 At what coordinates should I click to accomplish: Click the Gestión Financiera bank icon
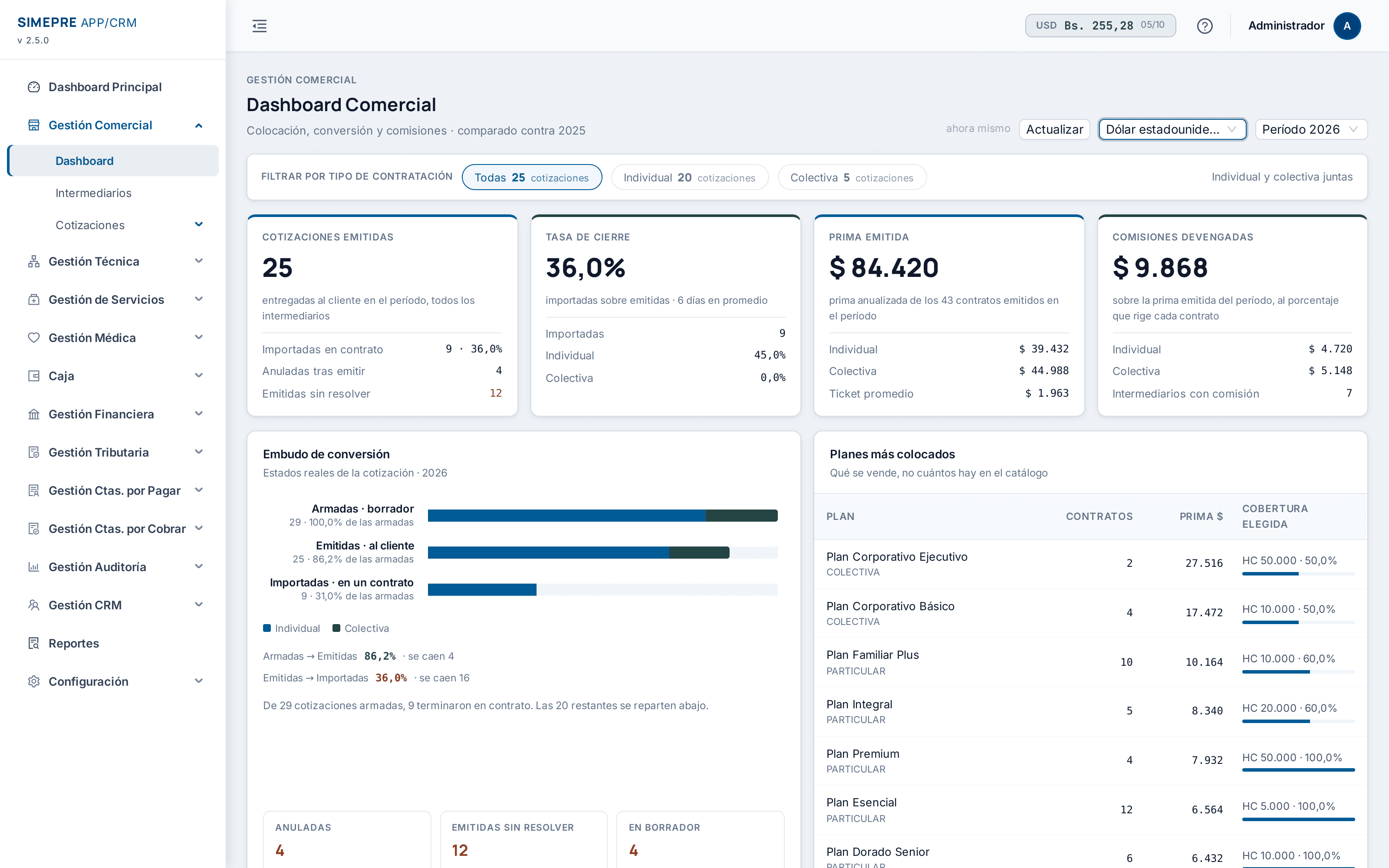(x=34, y=414)
